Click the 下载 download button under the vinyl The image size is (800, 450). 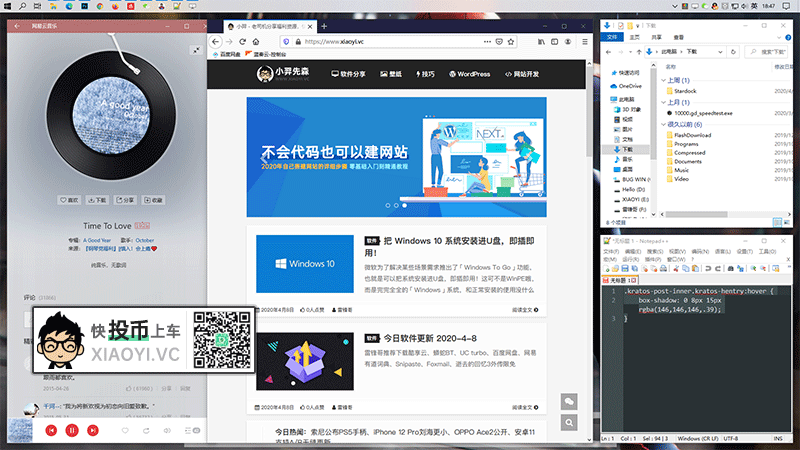click(98, 200)
